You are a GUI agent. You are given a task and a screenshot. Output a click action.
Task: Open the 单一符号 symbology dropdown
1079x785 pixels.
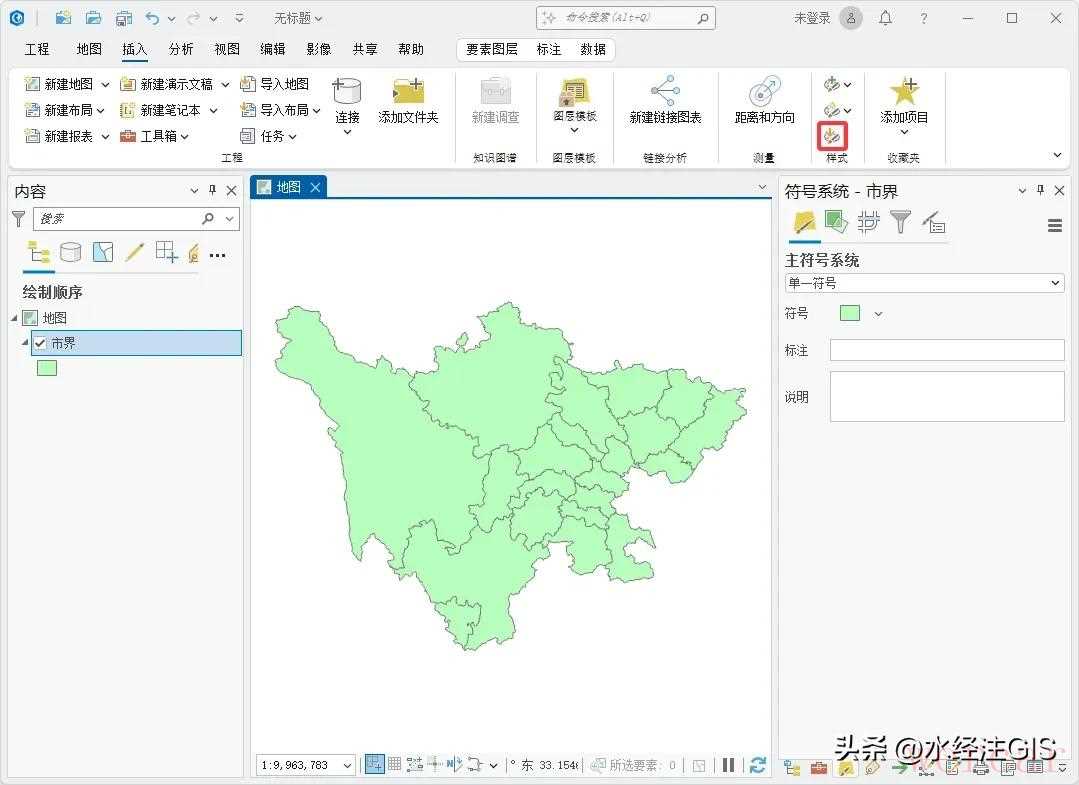[924, 283]
